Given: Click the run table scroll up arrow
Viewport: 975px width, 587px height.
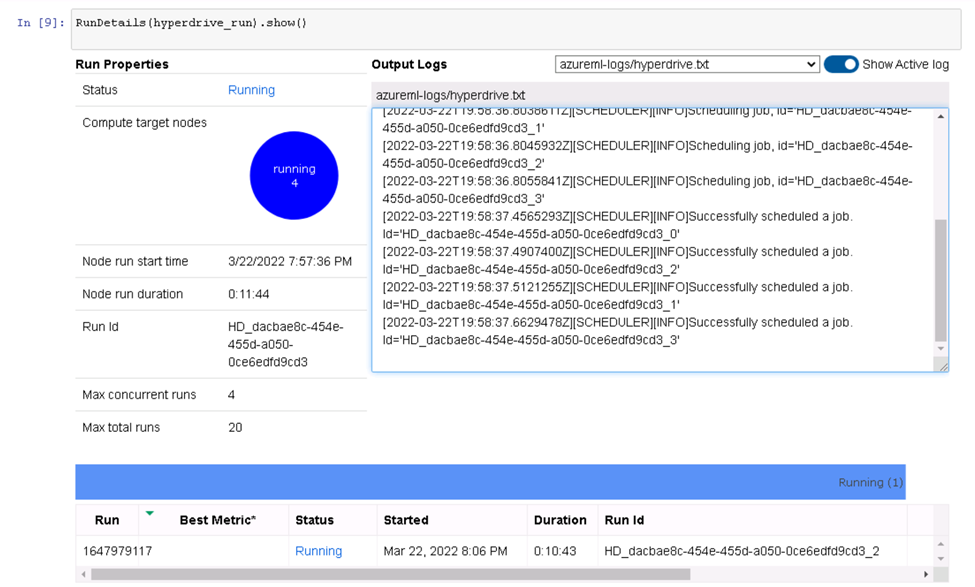Looking at the screenshot, I should (x=941, y=544).
